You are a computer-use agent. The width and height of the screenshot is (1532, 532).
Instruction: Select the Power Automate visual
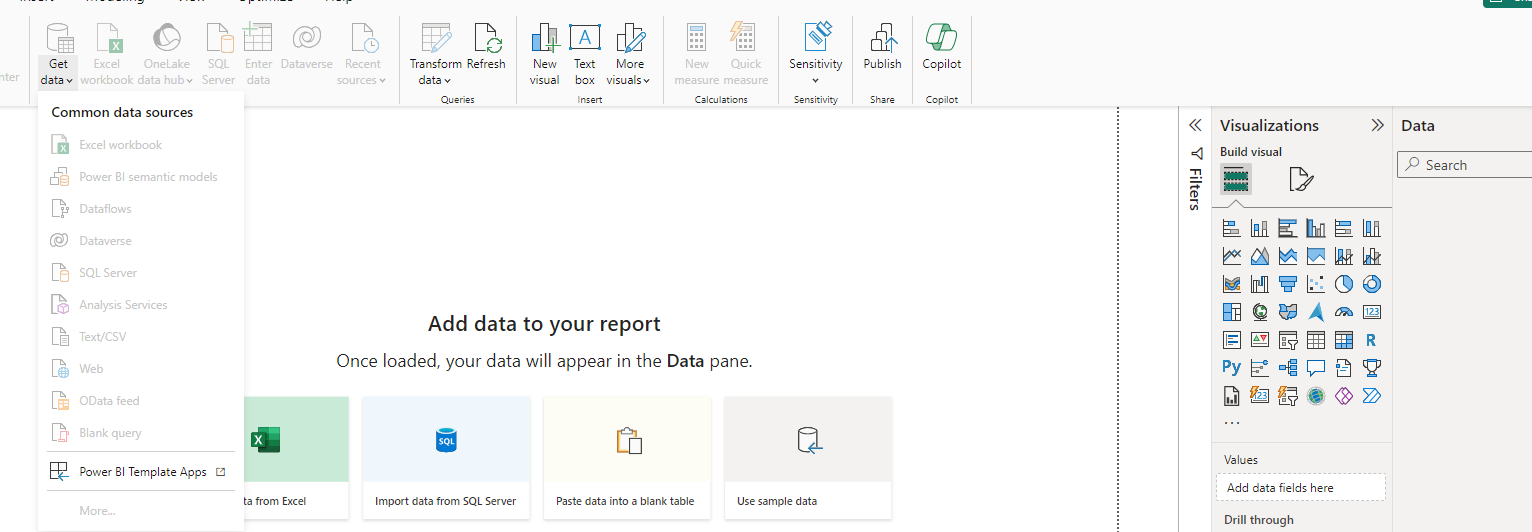click(x=1372, y=396)
